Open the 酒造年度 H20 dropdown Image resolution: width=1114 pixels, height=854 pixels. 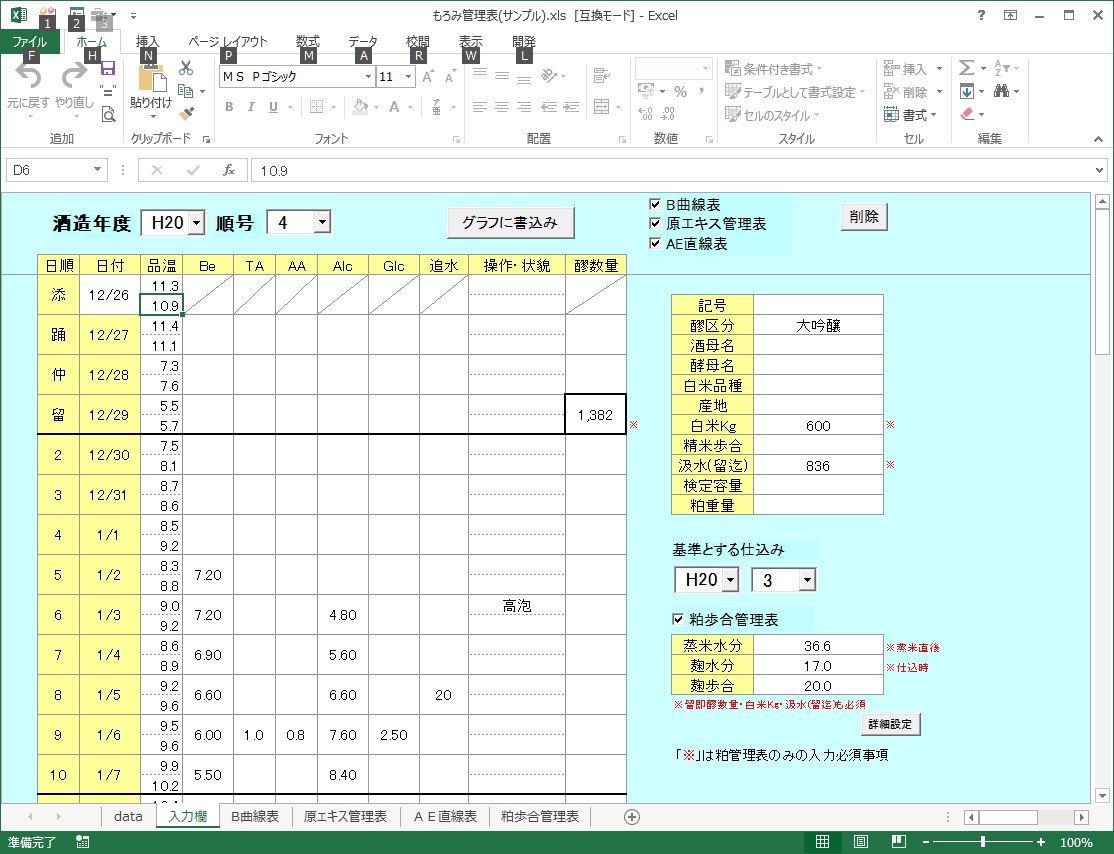pyautogui.click(x=196, y=223)
